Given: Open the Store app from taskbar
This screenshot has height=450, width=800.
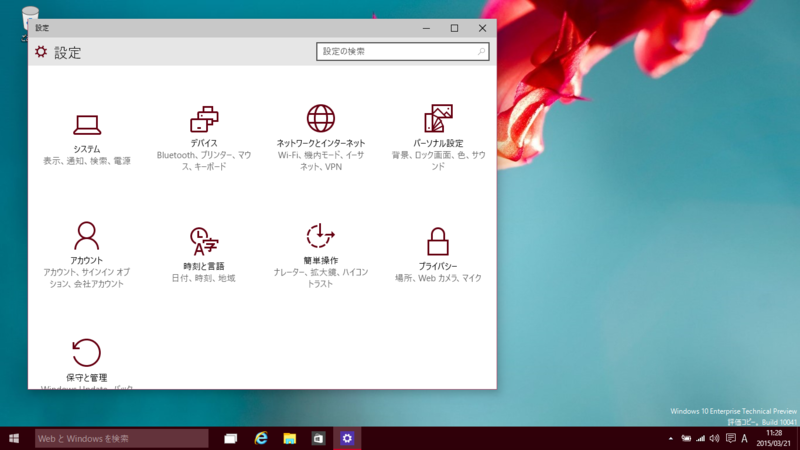Looking at the screenshot, I should (x=318, y=438).
